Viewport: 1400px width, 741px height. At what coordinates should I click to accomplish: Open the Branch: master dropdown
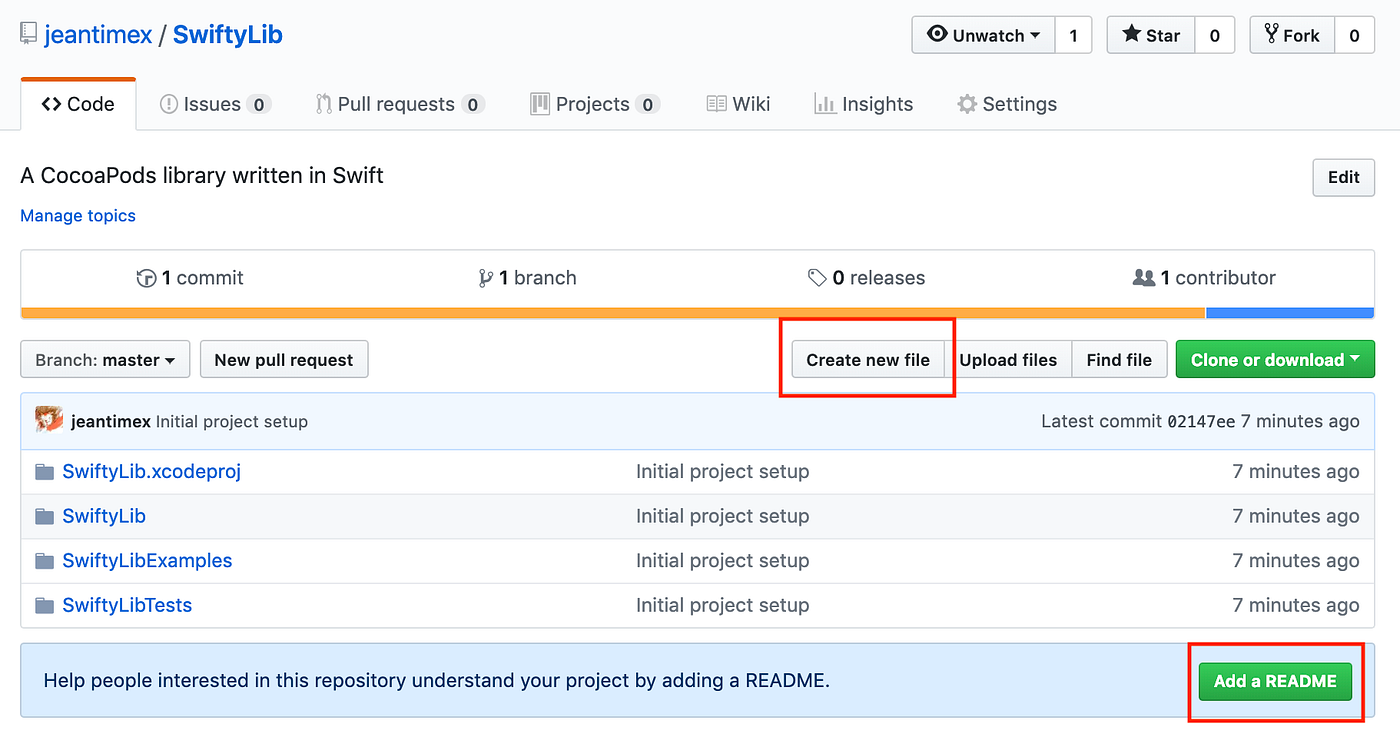pos(104,359)
